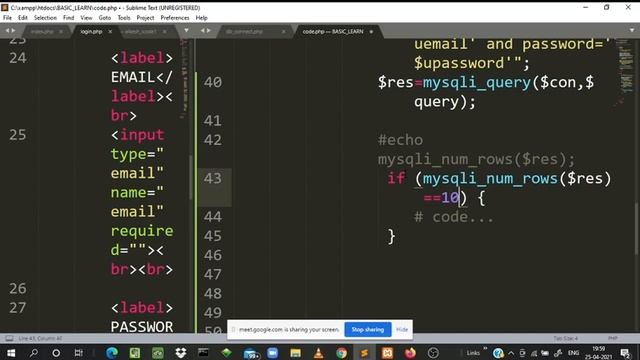Click line number 24 in left pane
640x360 pixels.
[x=18, y=58]
